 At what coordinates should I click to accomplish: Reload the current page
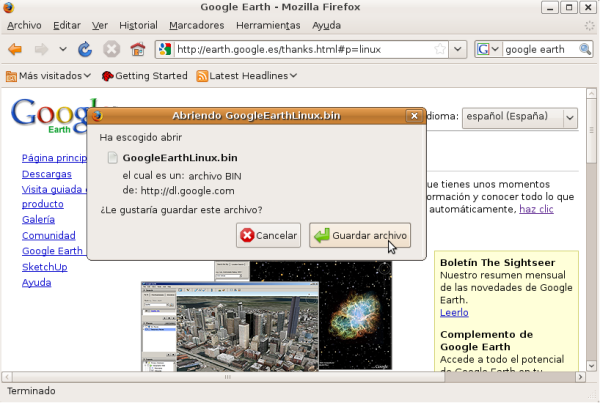(x=85, y=49)
